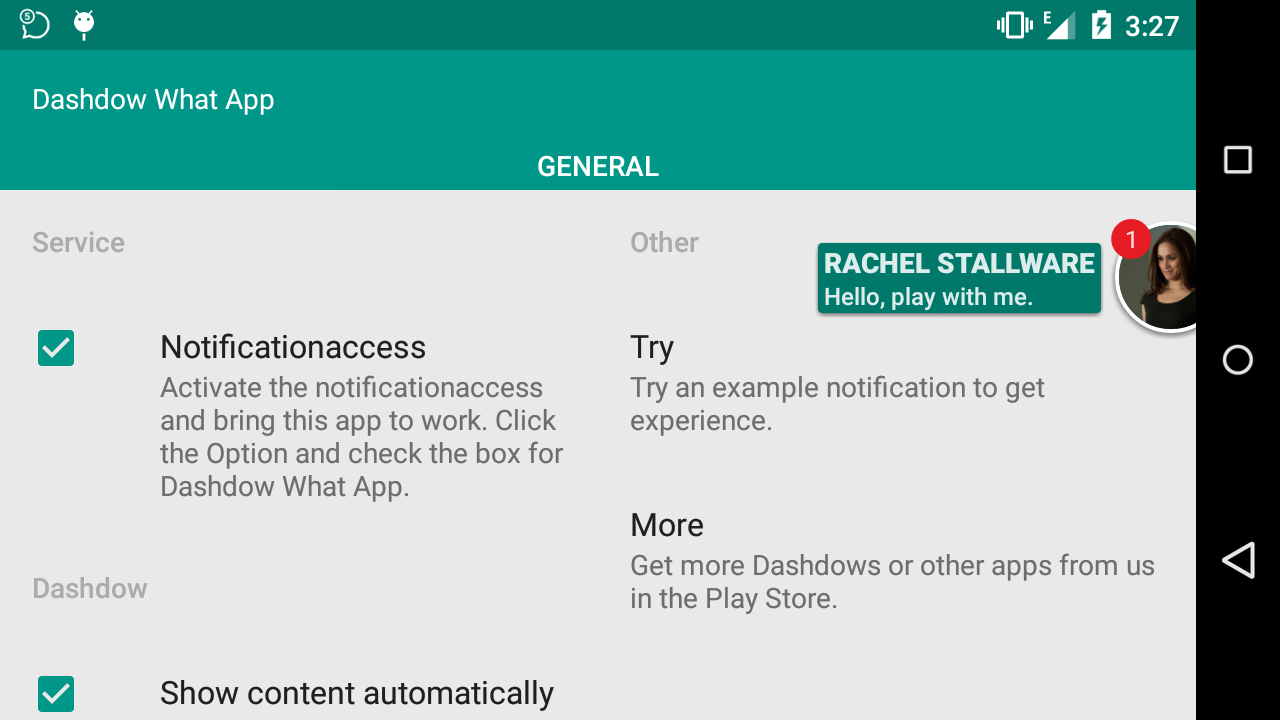Tap the red unread badge on avatar
This screenshot has width=1280, height=720.
pos(1131,239)
